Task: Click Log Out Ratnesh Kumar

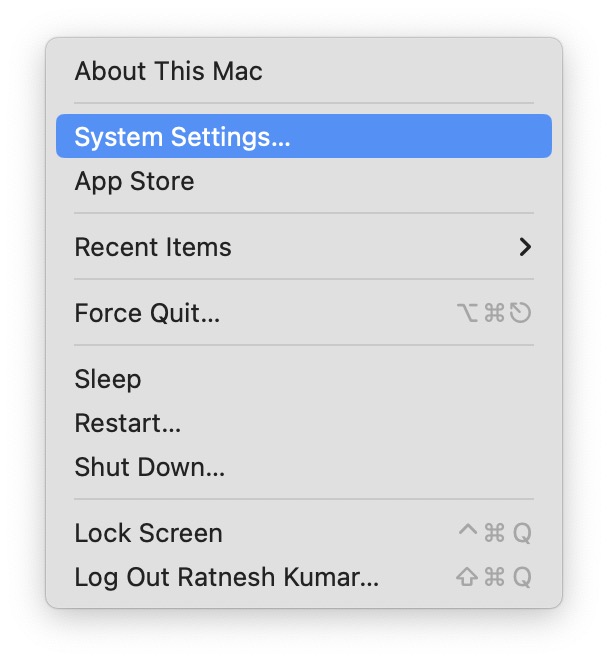Action: pyautogui.click(x=227, y=577)
